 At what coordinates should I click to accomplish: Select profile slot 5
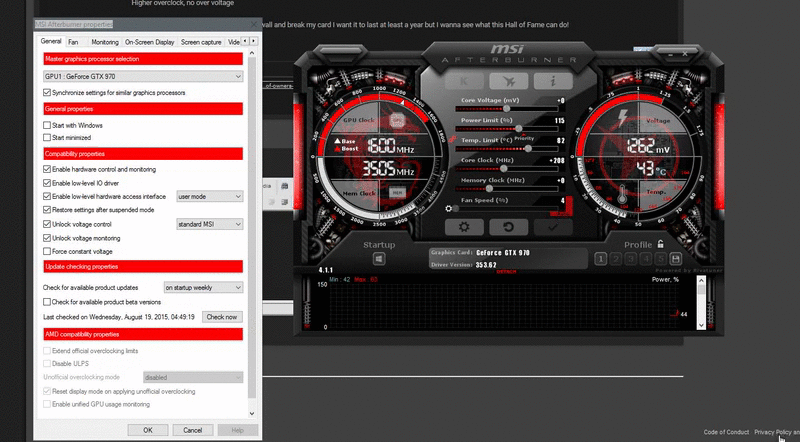(661, 259)
